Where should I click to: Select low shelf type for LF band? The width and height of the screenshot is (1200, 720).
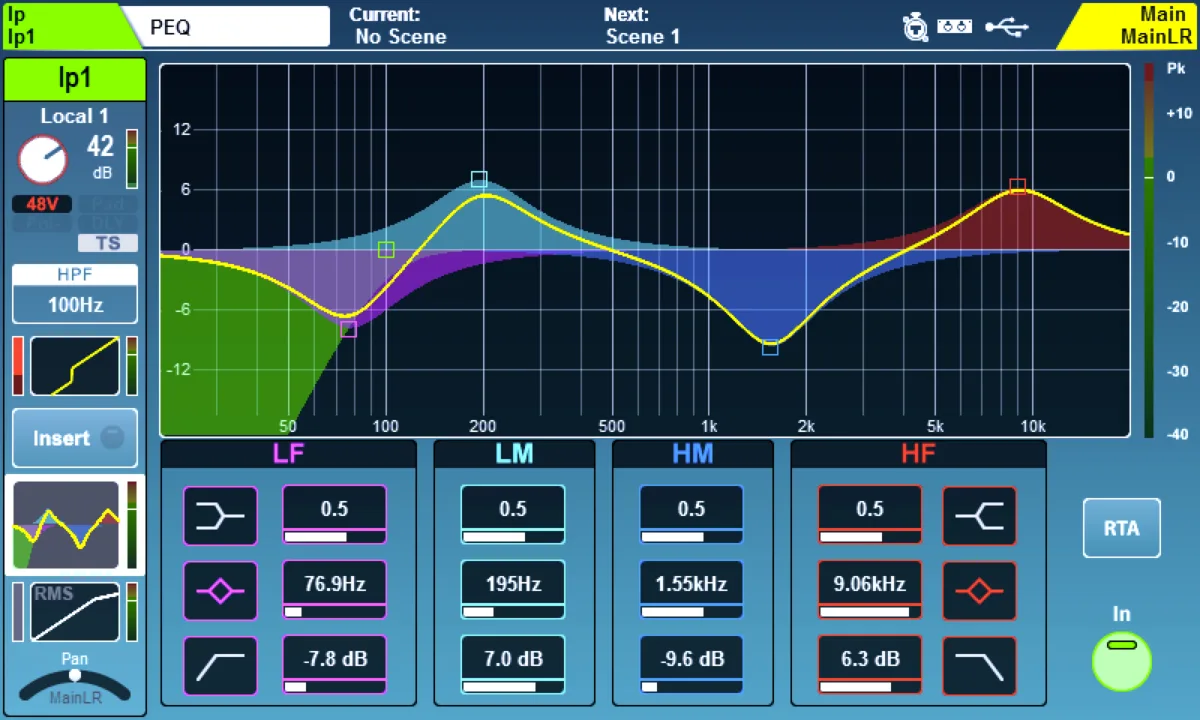(220, 515)
